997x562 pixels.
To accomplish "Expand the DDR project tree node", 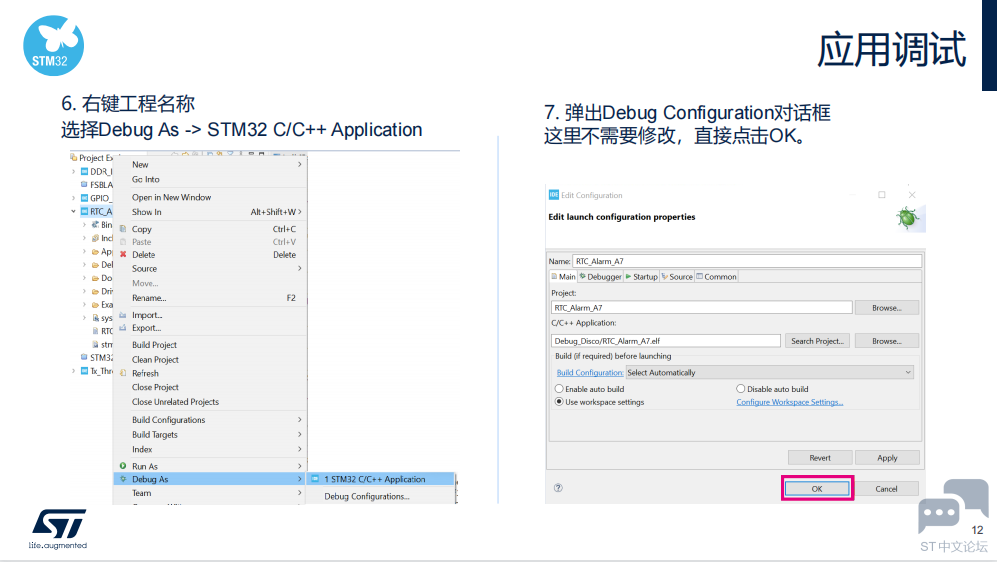I will 74,171.
